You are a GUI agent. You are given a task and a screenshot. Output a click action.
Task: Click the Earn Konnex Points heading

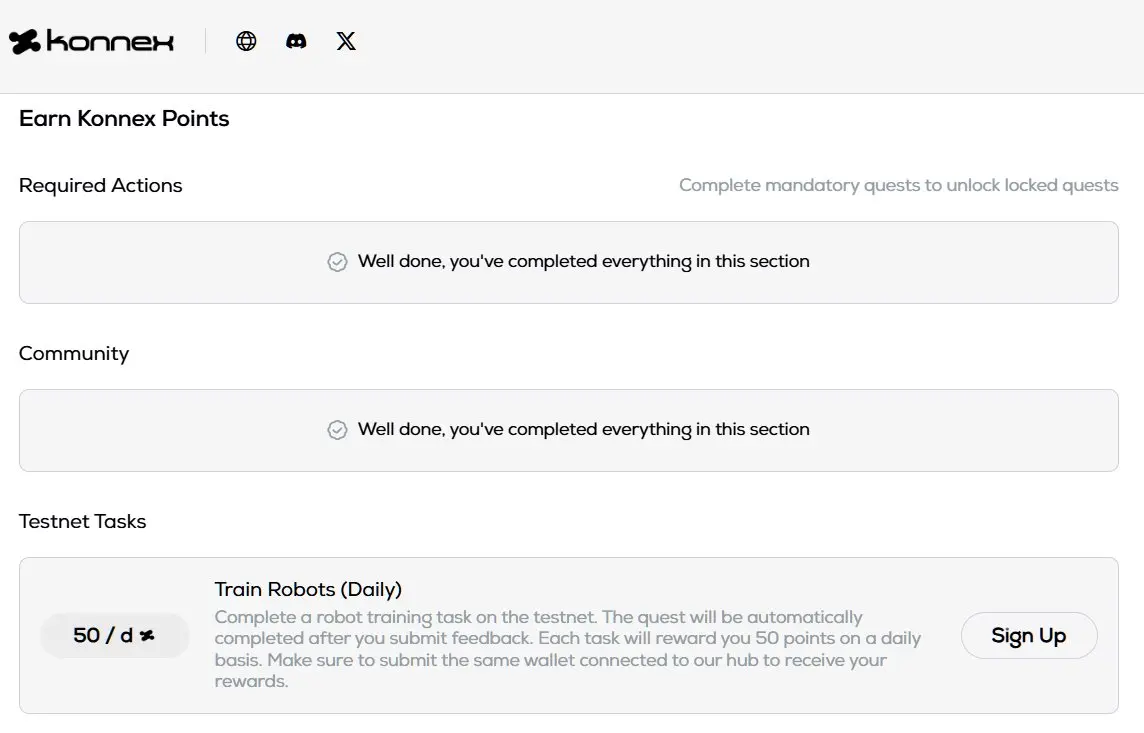pos(124,119)
